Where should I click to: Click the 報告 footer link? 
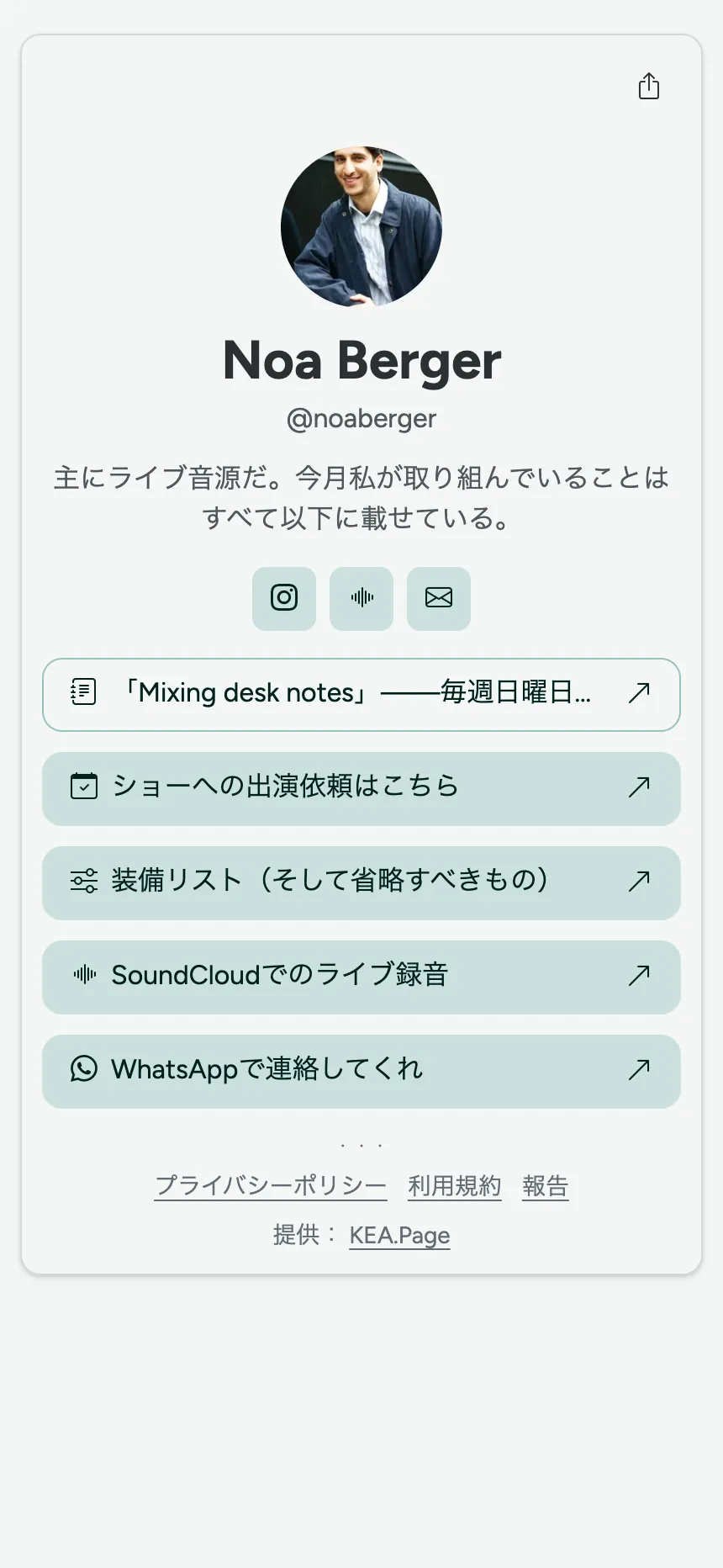[x=546, y=1186]
